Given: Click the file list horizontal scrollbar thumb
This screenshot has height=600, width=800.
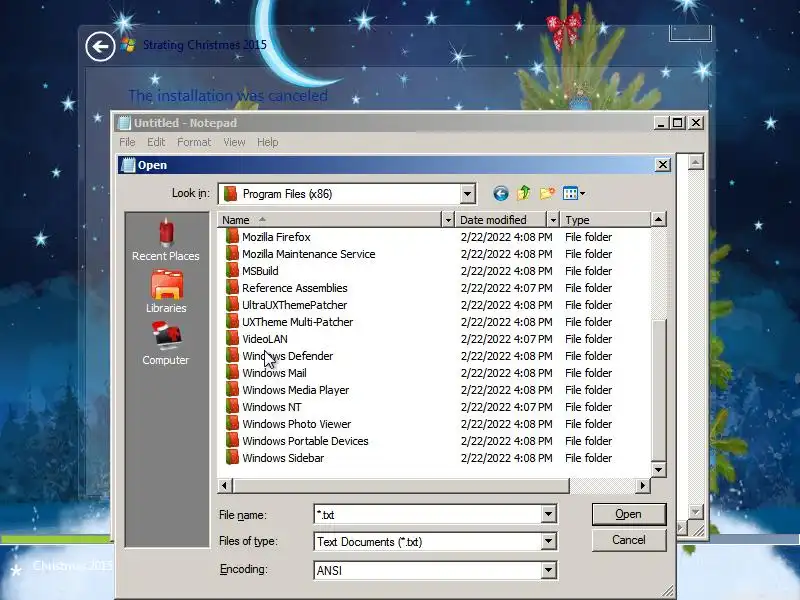Looking at the screenshot, I should click(401, 486).
